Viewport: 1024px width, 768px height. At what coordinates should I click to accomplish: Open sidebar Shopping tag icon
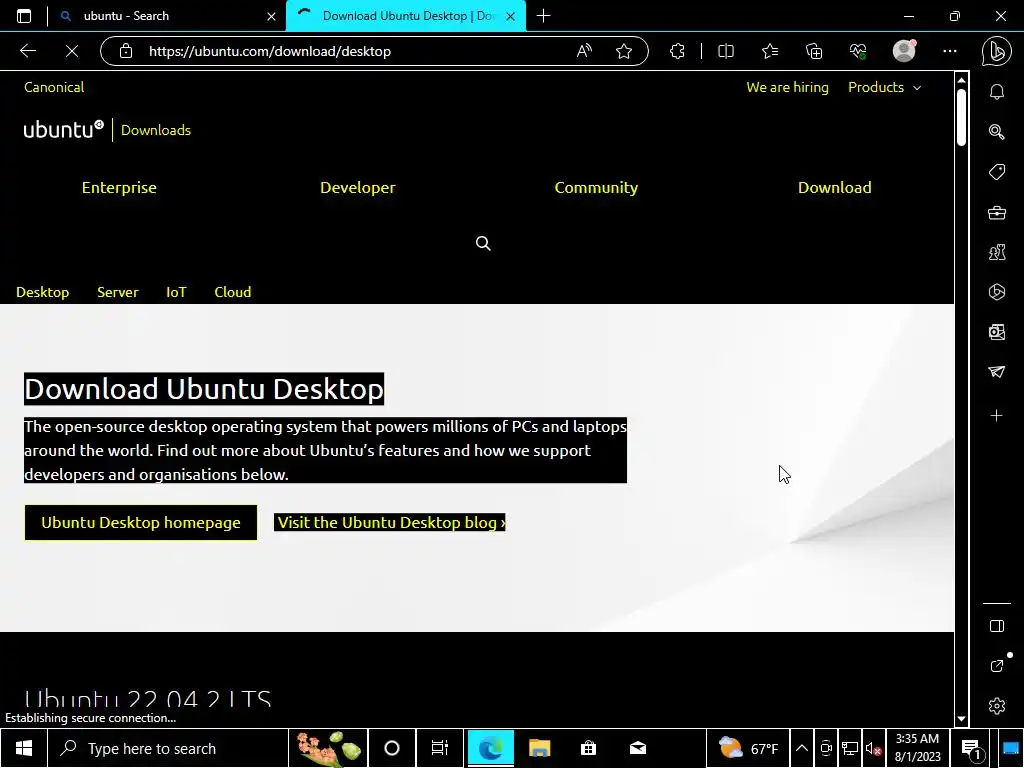click(x=997, y=172)
